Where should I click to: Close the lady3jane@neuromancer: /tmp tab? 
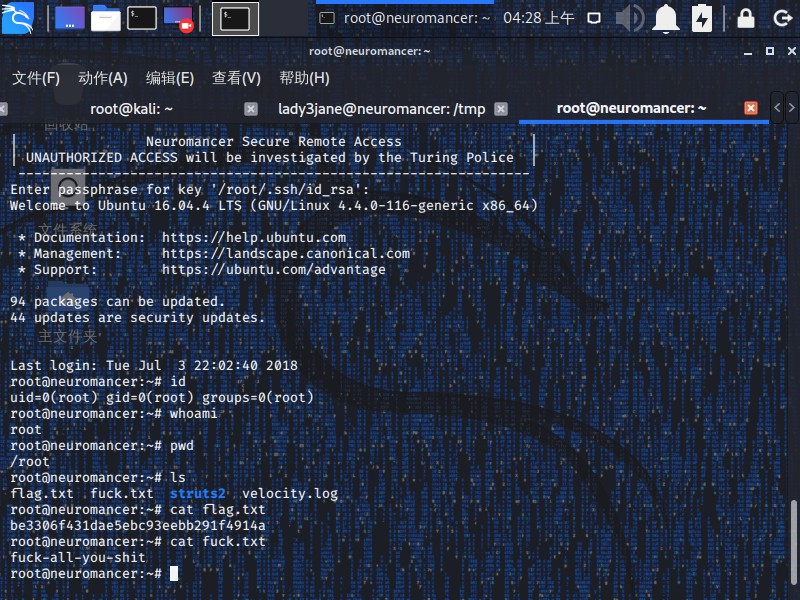[501, 109]
